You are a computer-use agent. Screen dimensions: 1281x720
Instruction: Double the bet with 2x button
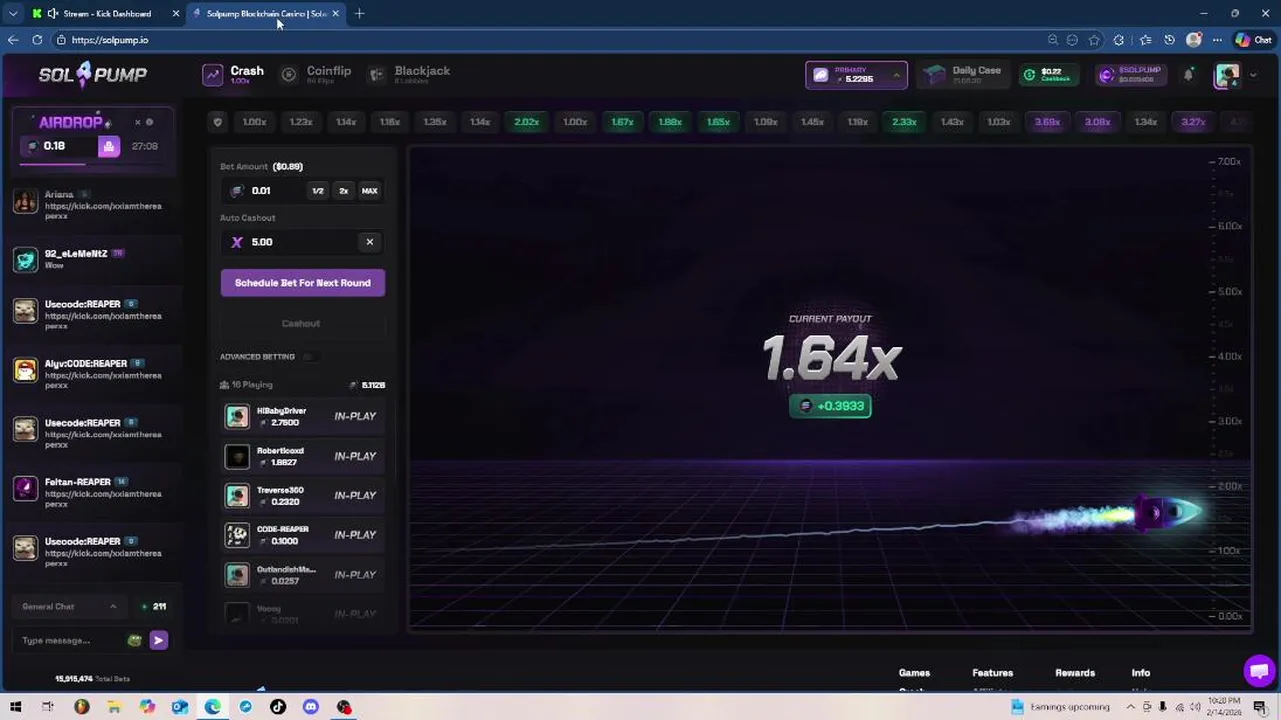[343, 191]
